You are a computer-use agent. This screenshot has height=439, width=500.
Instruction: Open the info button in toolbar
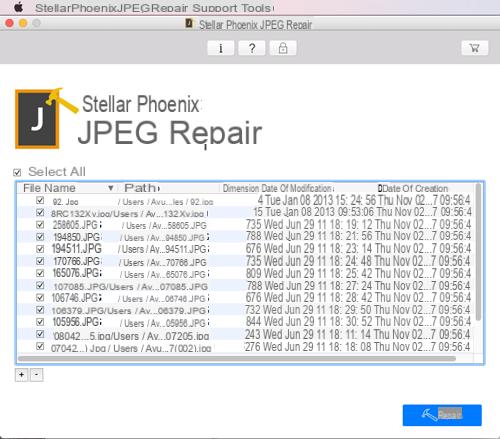tap(220, 48)
